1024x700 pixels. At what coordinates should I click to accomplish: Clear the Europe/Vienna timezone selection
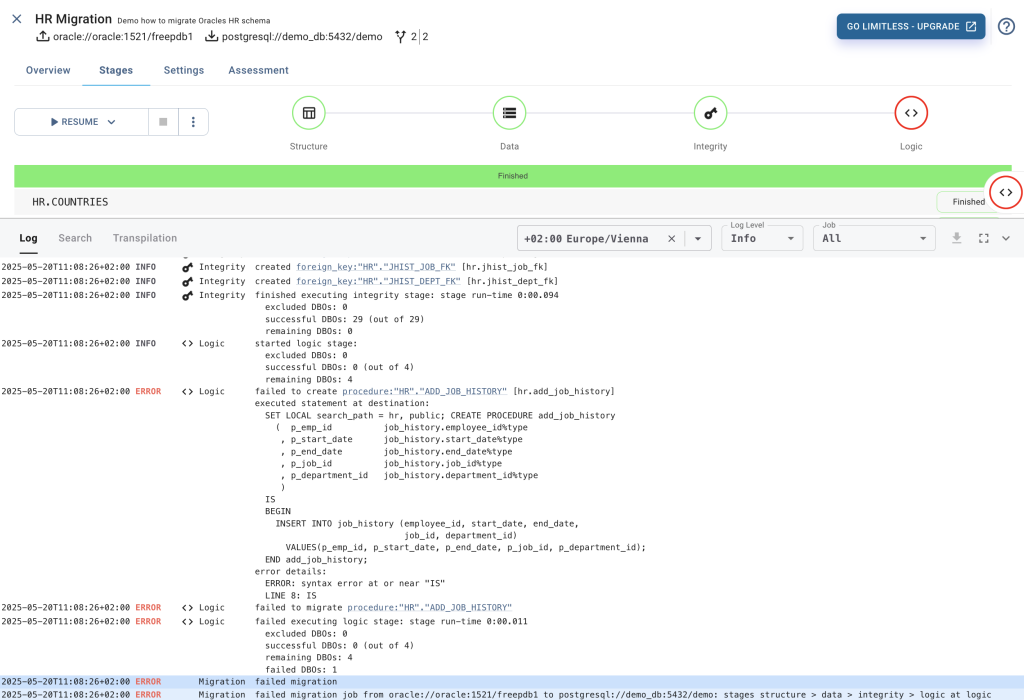coord(671,239)
